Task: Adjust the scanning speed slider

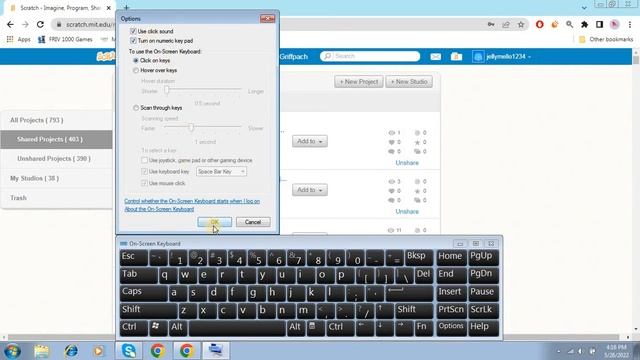Action: [191, 127]
